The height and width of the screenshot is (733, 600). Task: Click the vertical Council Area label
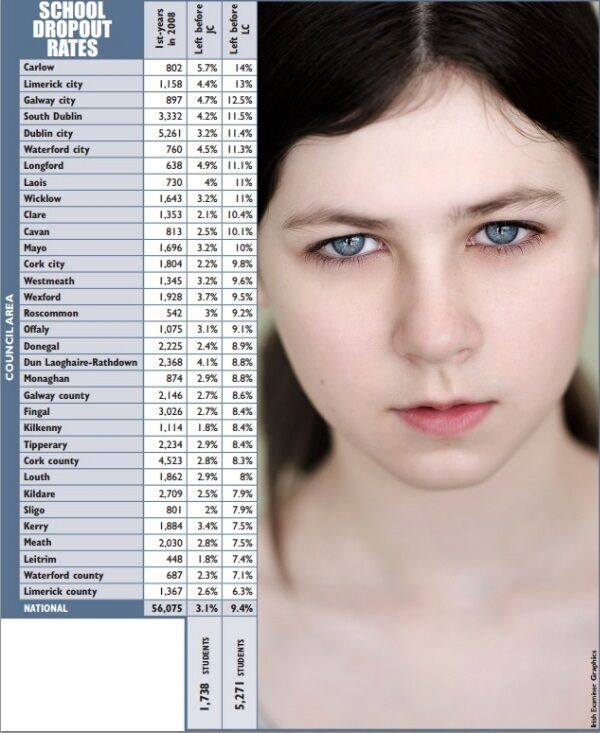click(9, 337)
